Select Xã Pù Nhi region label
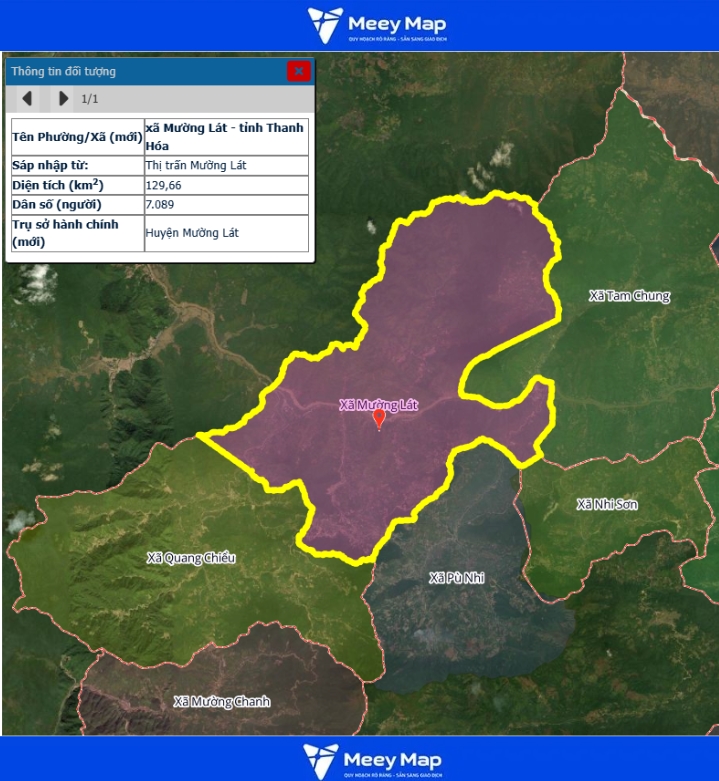 pyautogui.click(x=456, y=578)
